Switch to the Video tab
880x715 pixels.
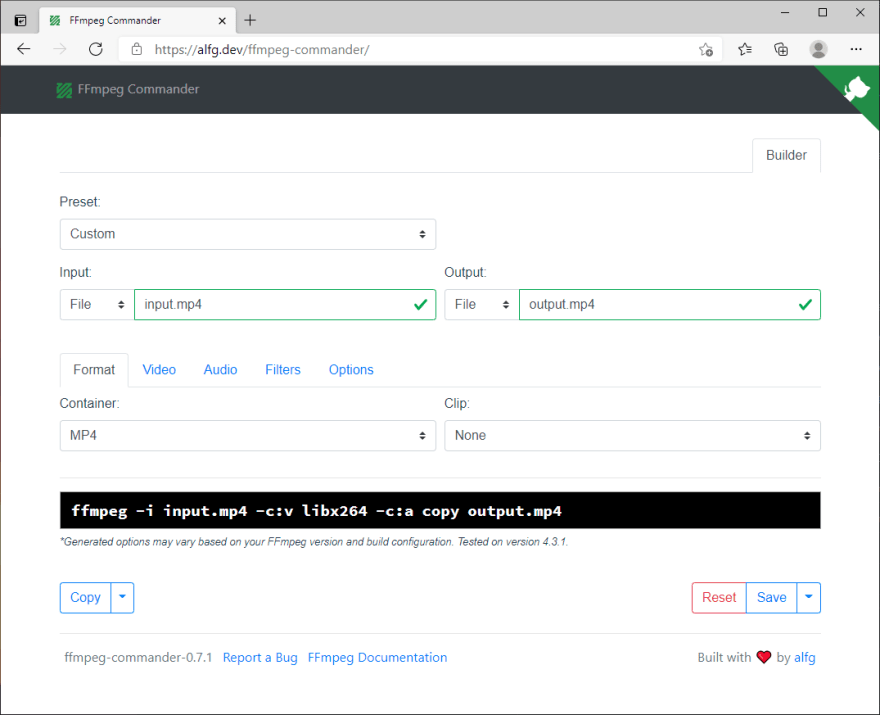coord(159,370)
